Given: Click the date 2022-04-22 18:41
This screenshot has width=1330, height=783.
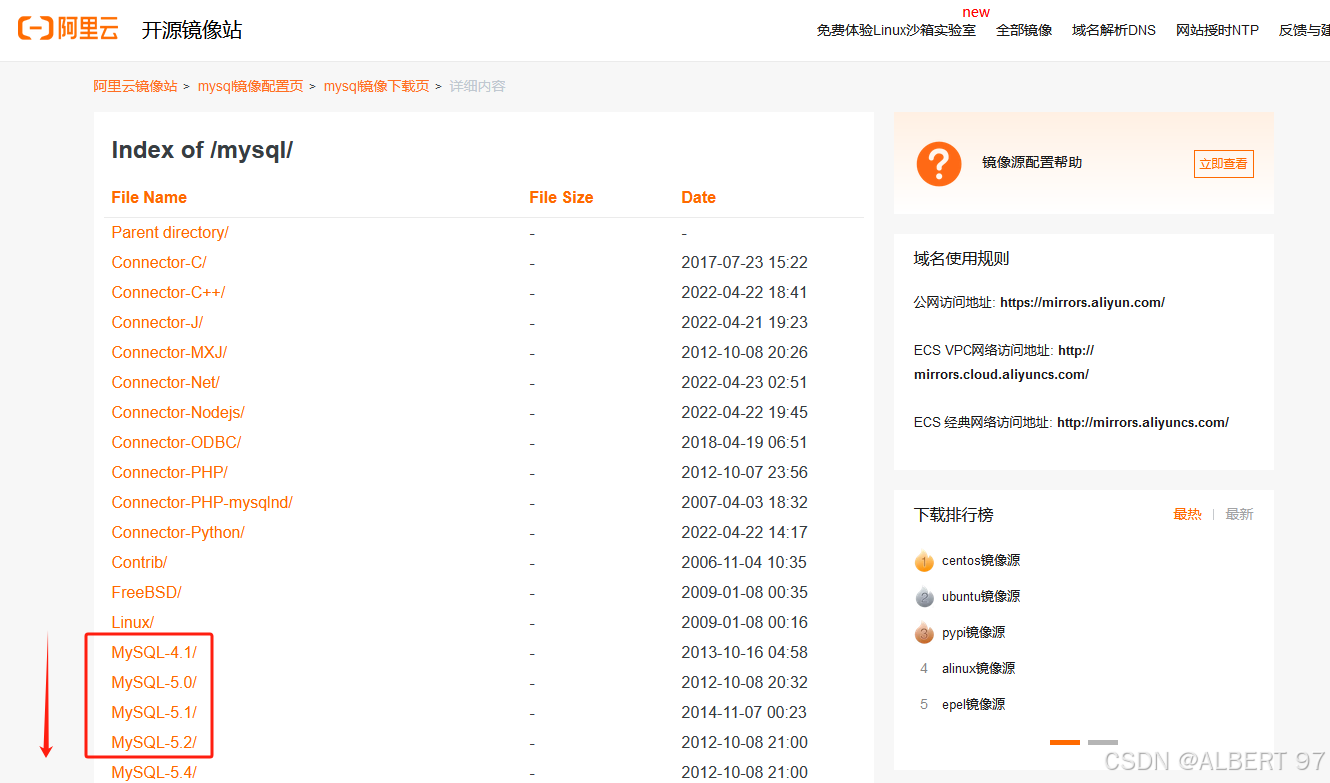Looking at the screenshot, I should [744, 292].
